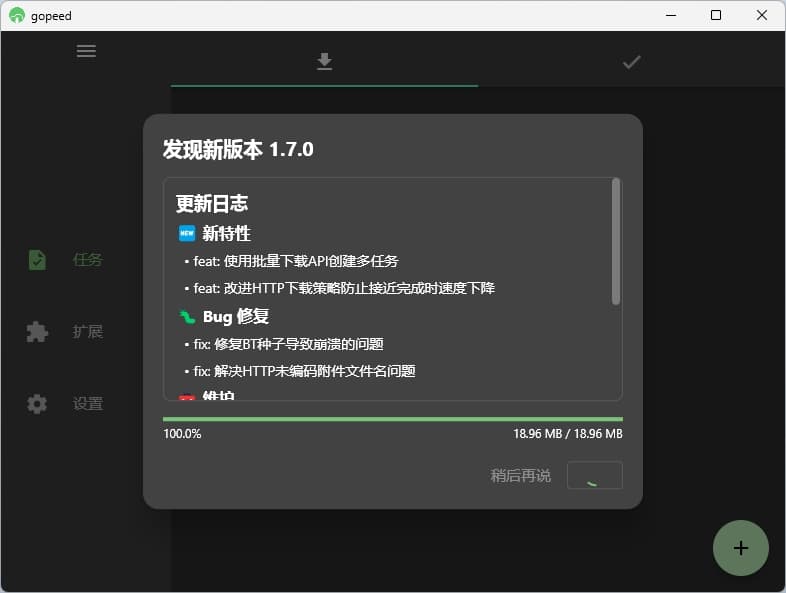Open 任务 in the sidebar
This screenshot has width=786, height=593.
88,260
